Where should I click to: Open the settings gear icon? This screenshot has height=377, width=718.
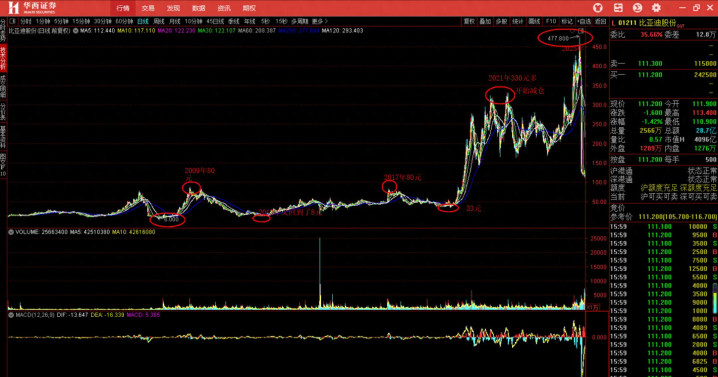tap(656, 8)
